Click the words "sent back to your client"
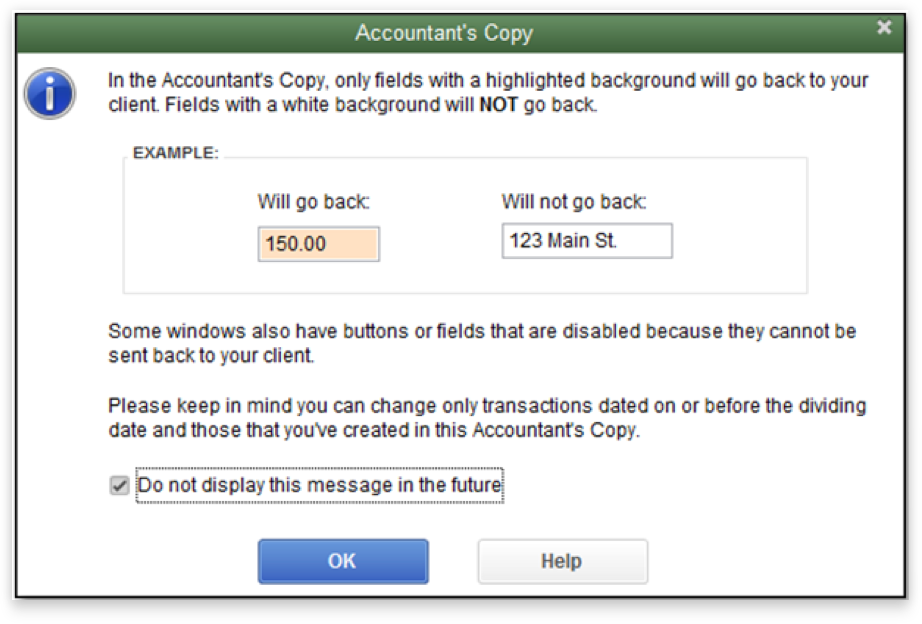Viewport: 922px width, 624px height. coord(212,355)
